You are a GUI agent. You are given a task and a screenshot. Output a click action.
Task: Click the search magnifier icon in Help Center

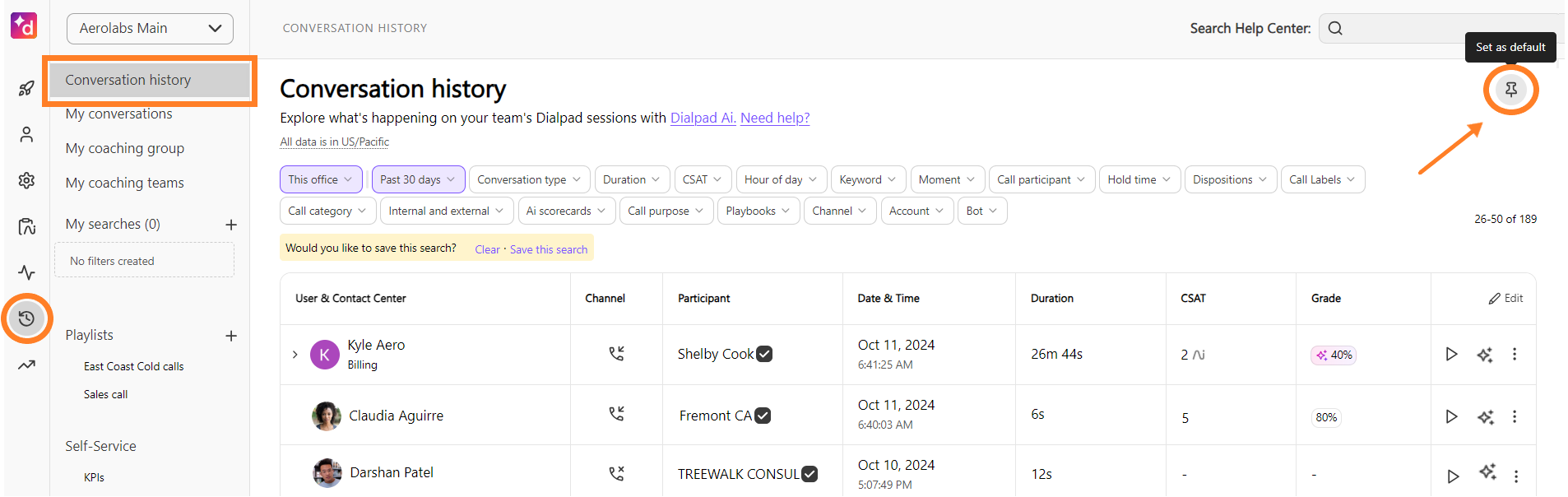point(1335,28)
